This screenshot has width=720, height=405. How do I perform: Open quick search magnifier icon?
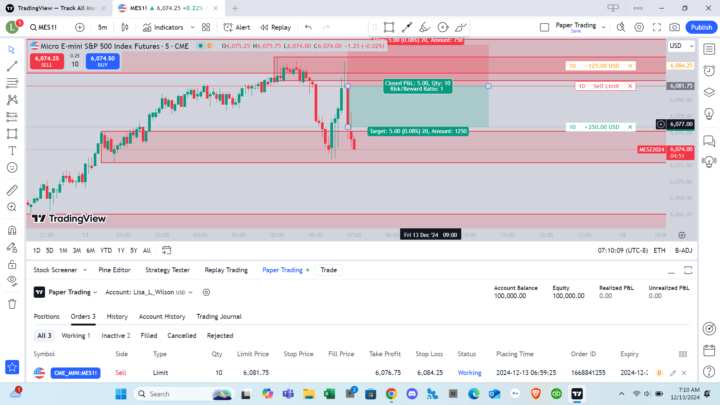[x=621, y=28]
